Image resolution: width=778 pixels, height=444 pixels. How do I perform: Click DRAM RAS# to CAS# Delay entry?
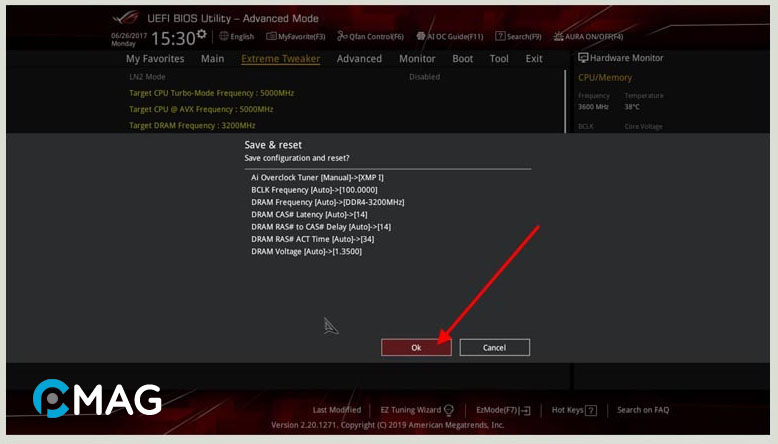[321, 227]
